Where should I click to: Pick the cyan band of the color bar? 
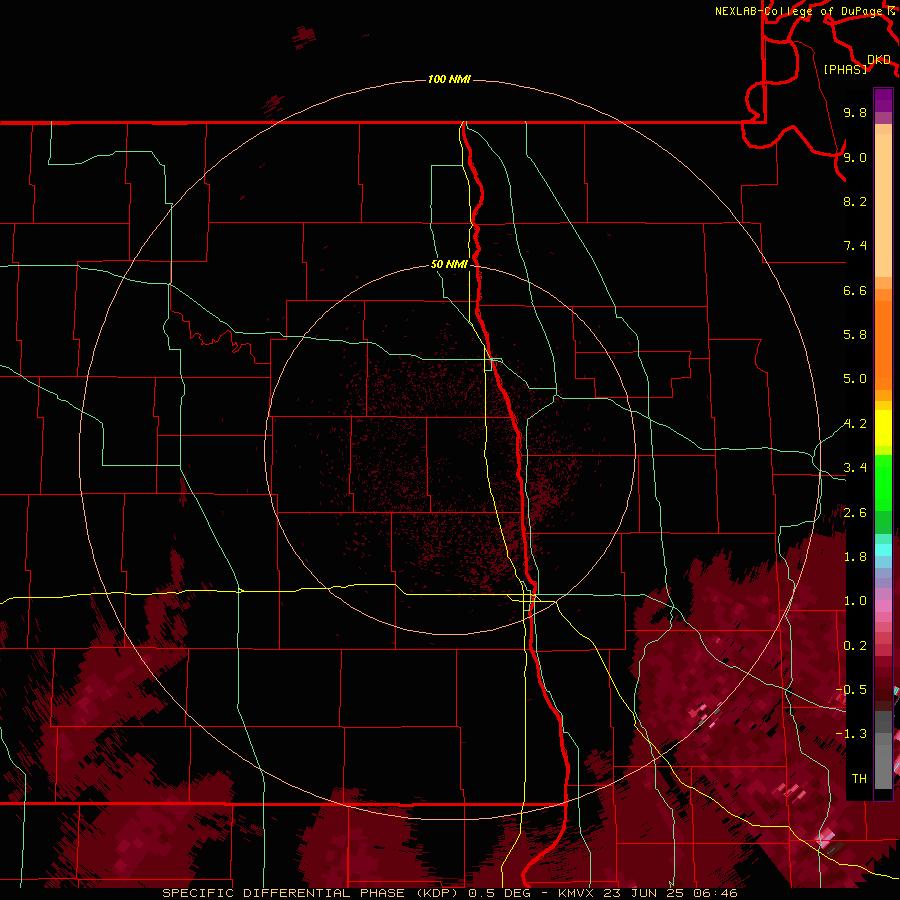tap(883, 550)
